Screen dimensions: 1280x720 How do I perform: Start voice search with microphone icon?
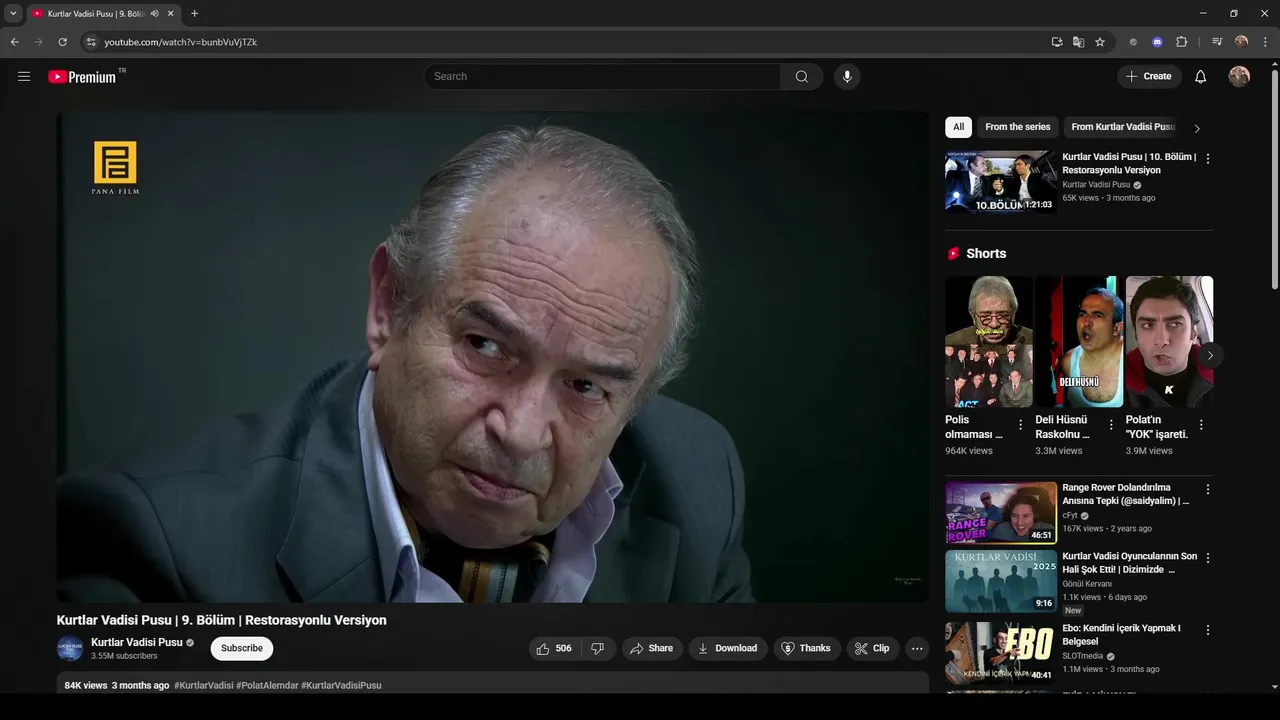[847, 76]
